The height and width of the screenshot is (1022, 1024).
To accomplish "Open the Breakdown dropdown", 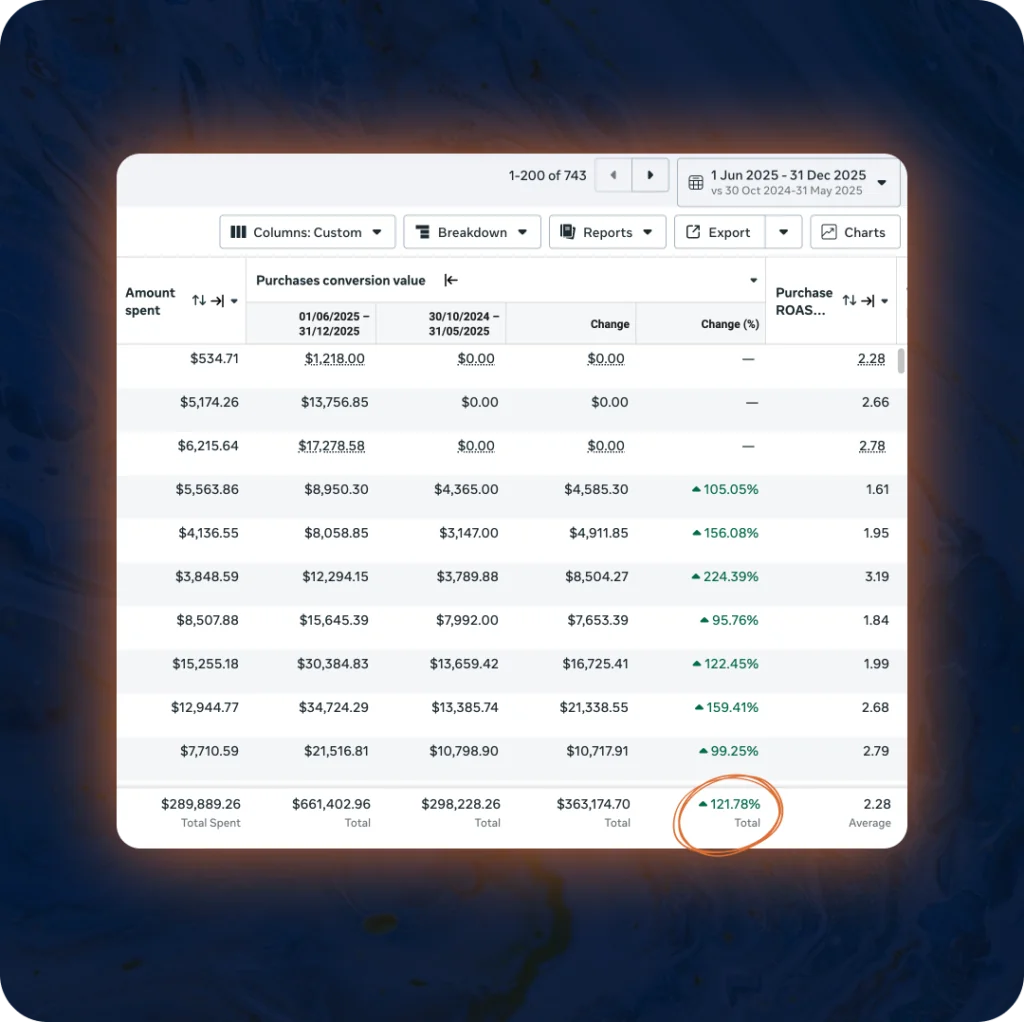I will coord(472,232).
